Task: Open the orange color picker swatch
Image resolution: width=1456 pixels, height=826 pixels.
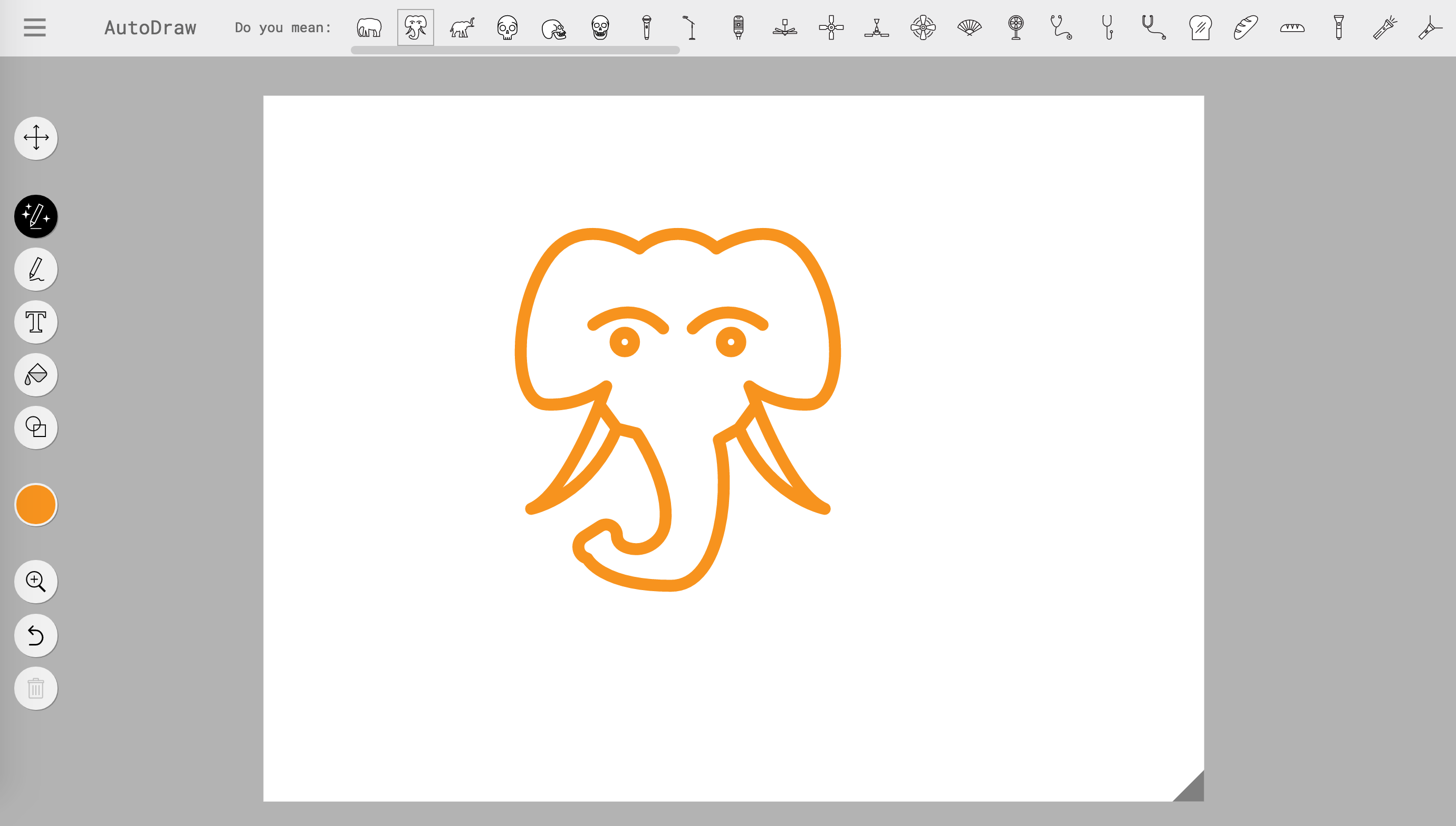Action: click(x=36, y=505)
